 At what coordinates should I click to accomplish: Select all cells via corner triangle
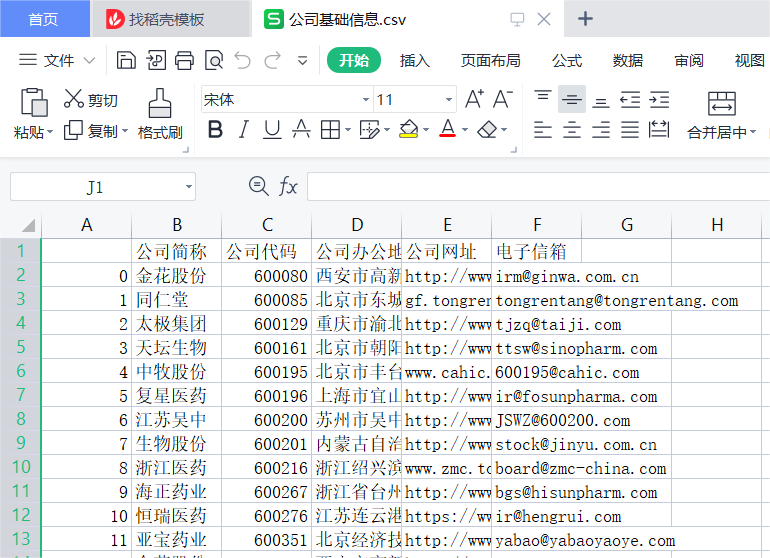click(28, 225)
